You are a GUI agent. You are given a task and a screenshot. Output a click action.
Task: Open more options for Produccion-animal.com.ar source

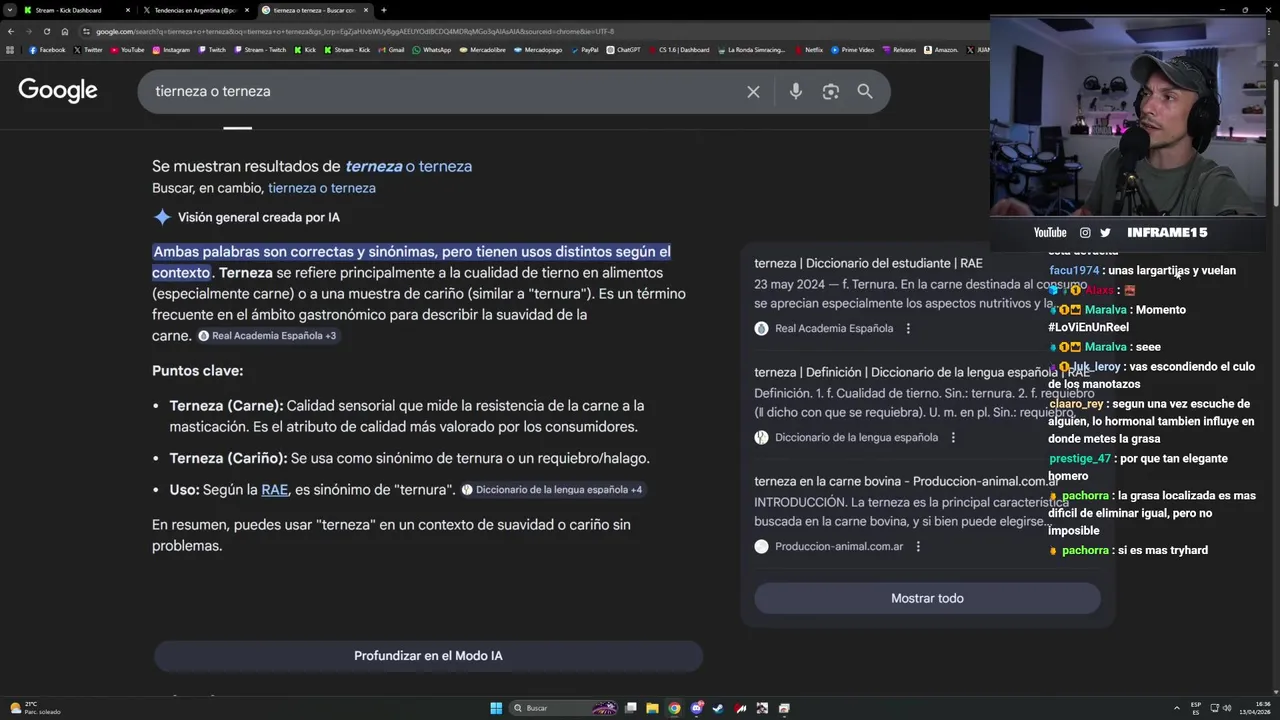tap(918, 546)
